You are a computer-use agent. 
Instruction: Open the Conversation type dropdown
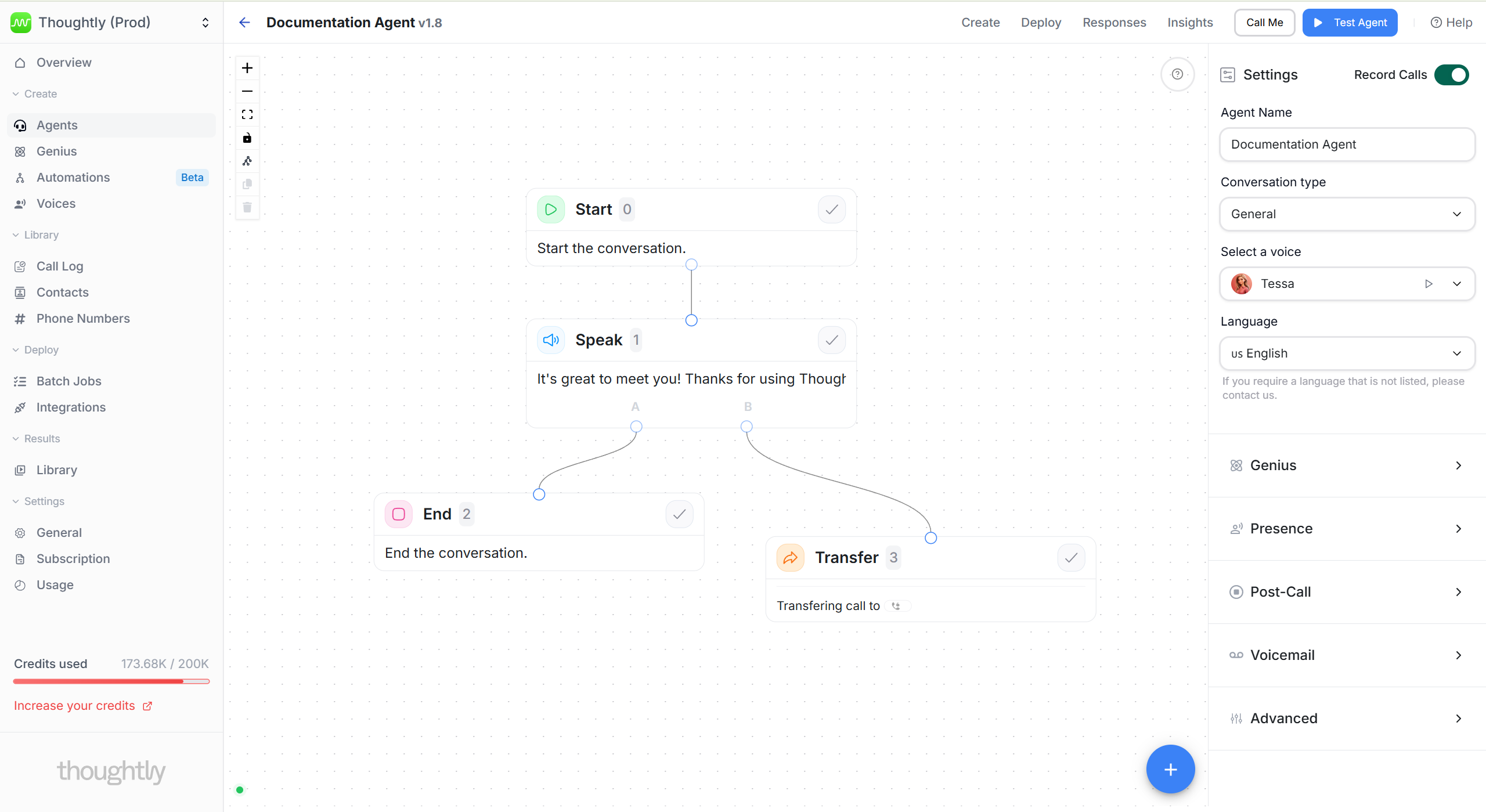point(1347,214)
